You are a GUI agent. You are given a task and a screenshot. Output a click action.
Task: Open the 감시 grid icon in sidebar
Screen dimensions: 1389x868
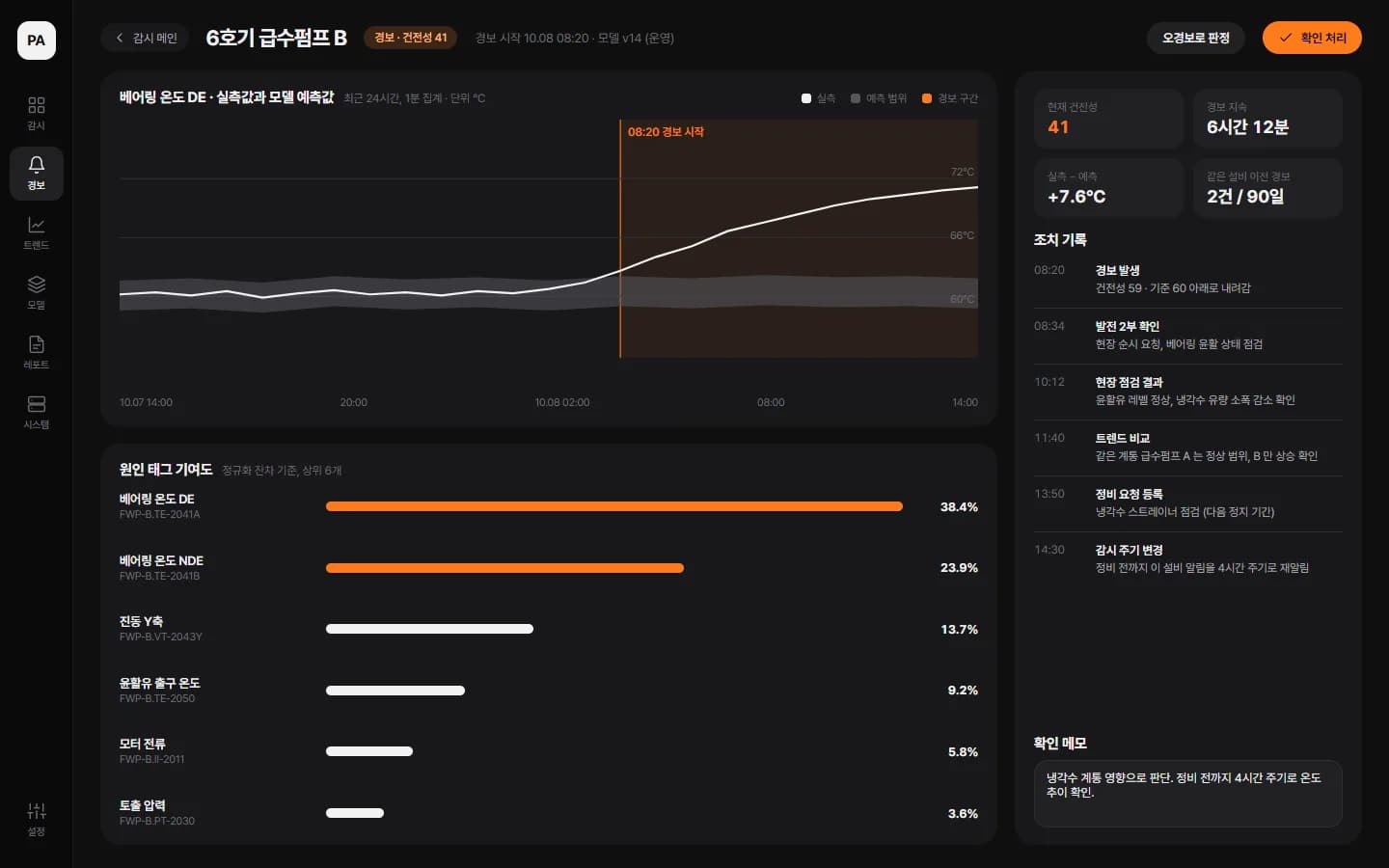point(36,113)
